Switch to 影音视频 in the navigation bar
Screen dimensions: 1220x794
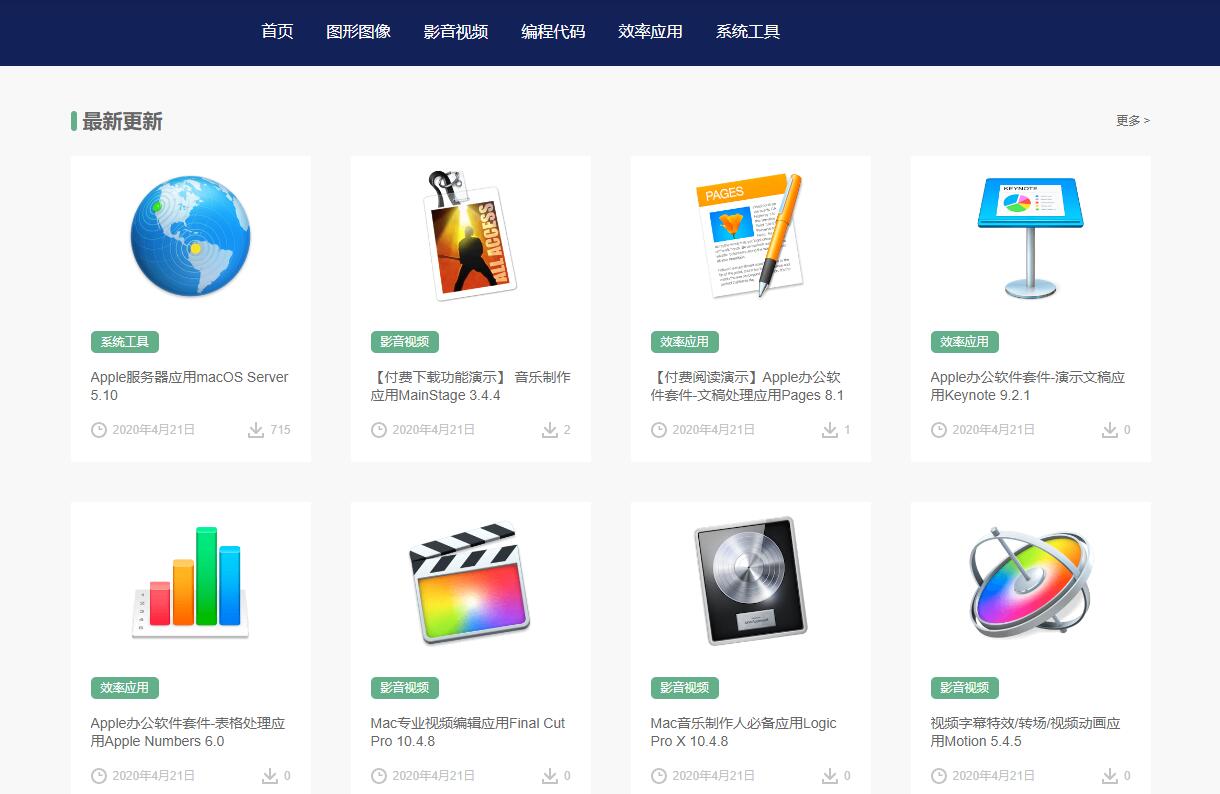tap(455, 31)
